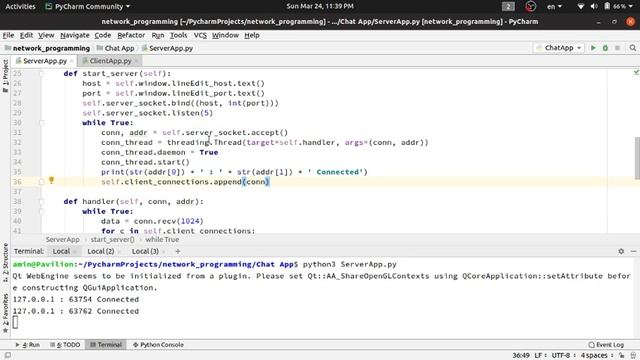Open the Help menu
This screenshot has width=640, height=360.
252,35
